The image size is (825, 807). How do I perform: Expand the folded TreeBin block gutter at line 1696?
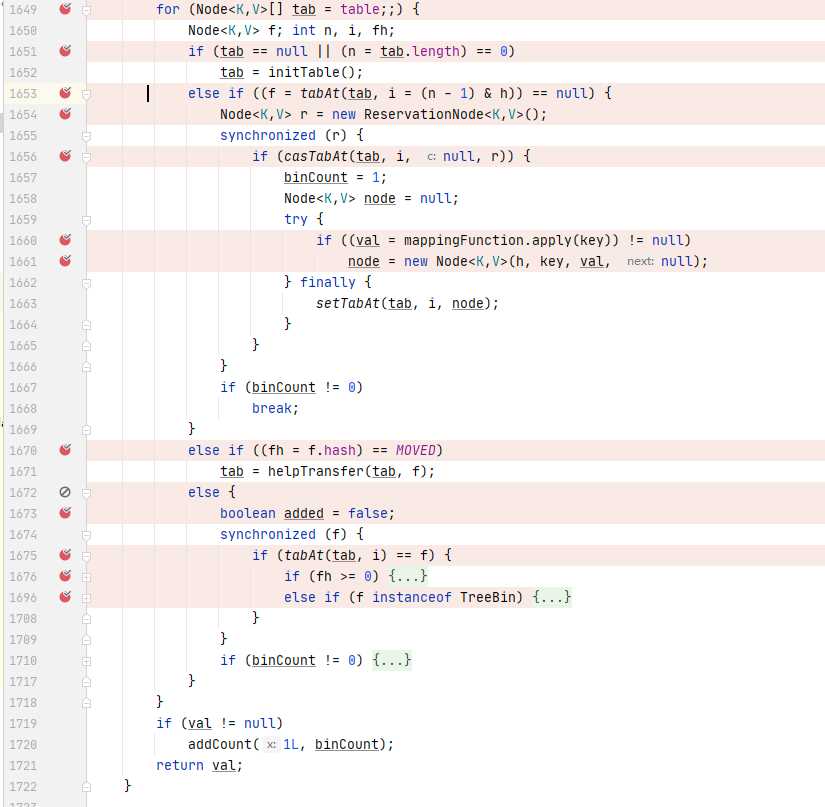point(87,598)
